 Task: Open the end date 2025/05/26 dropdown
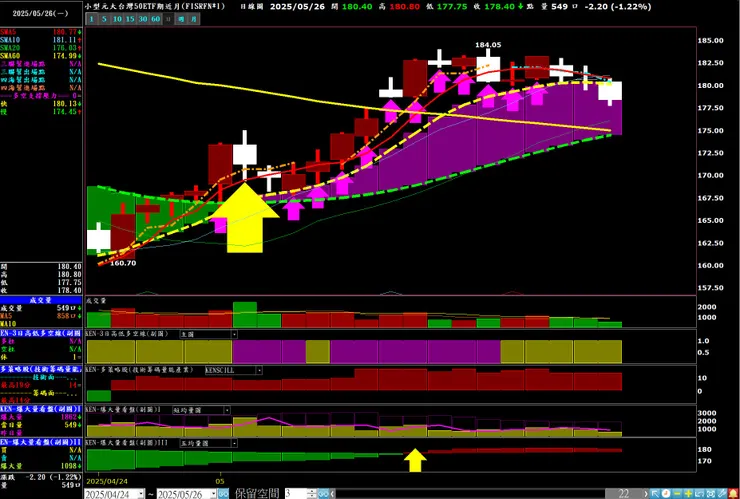(213, 494)
